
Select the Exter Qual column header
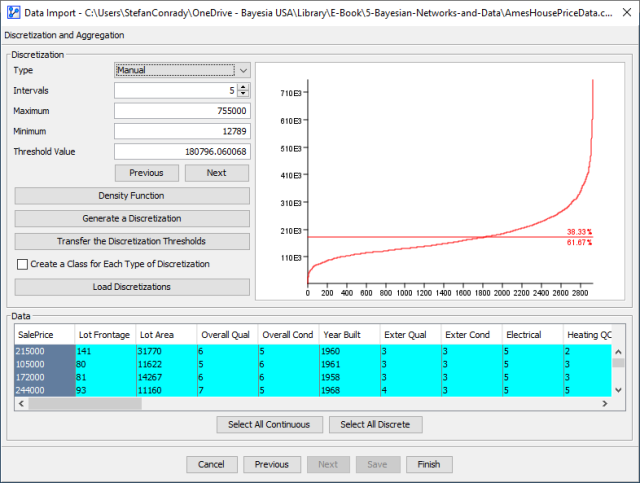[x=410, y=335]
